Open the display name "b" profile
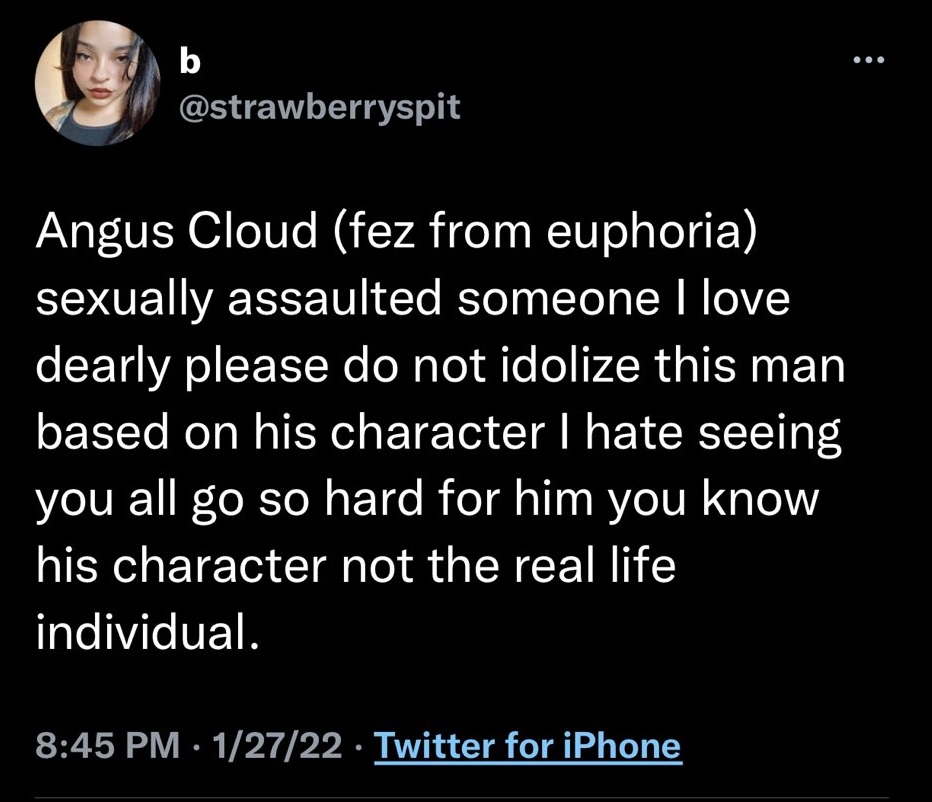Screen dimensions: 932x802 [187, 62]
